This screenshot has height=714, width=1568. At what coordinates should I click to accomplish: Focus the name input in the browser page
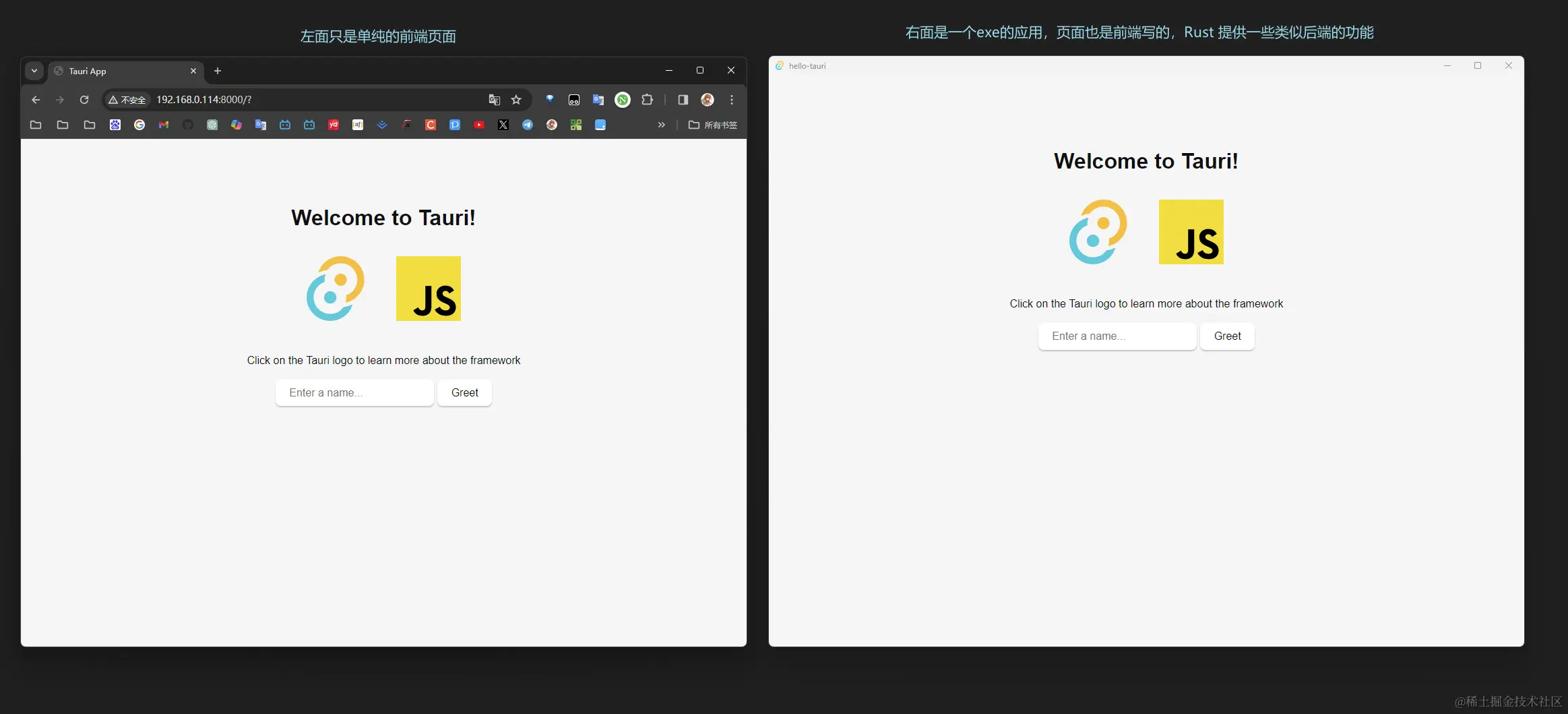point(354,392)
